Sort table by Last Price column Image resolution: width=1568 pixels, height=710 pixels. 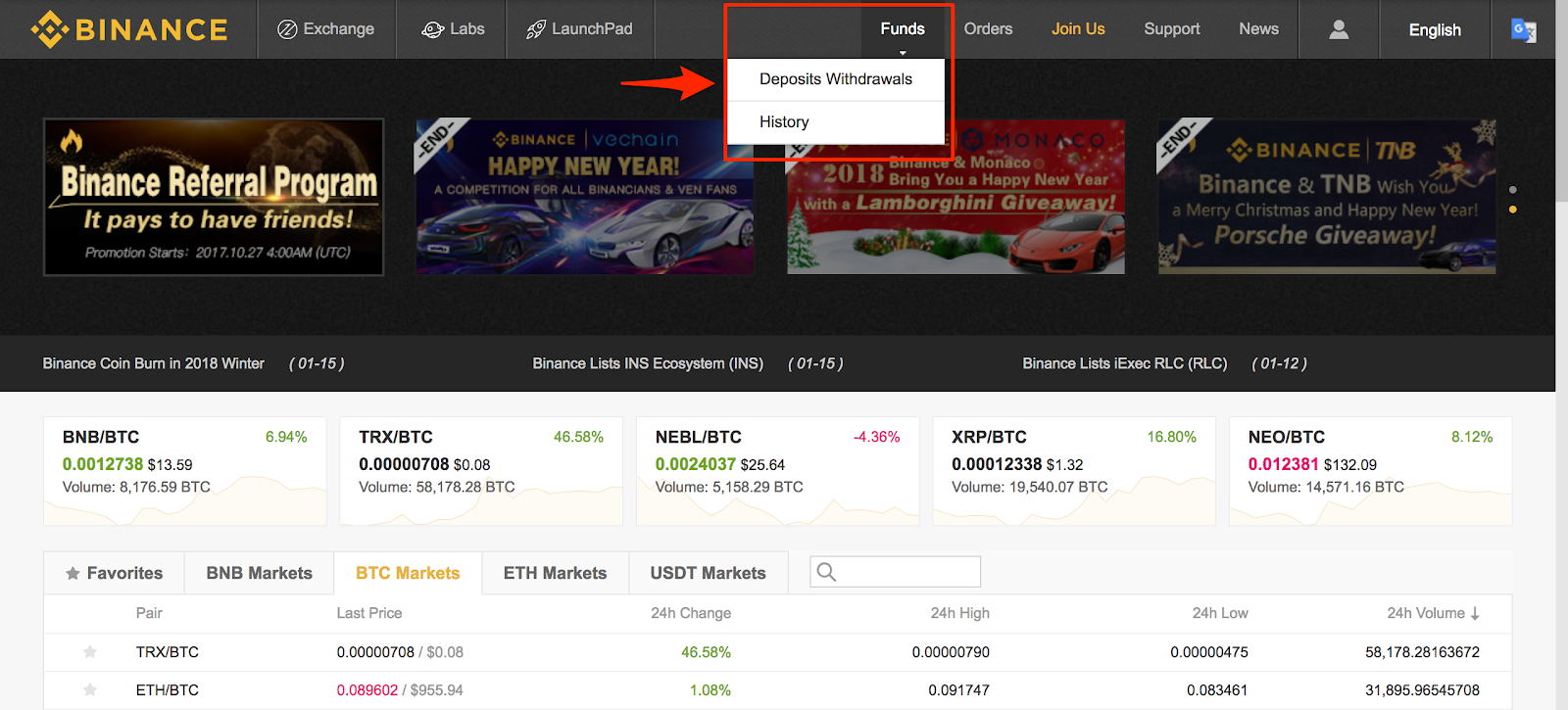pos(369,613)
